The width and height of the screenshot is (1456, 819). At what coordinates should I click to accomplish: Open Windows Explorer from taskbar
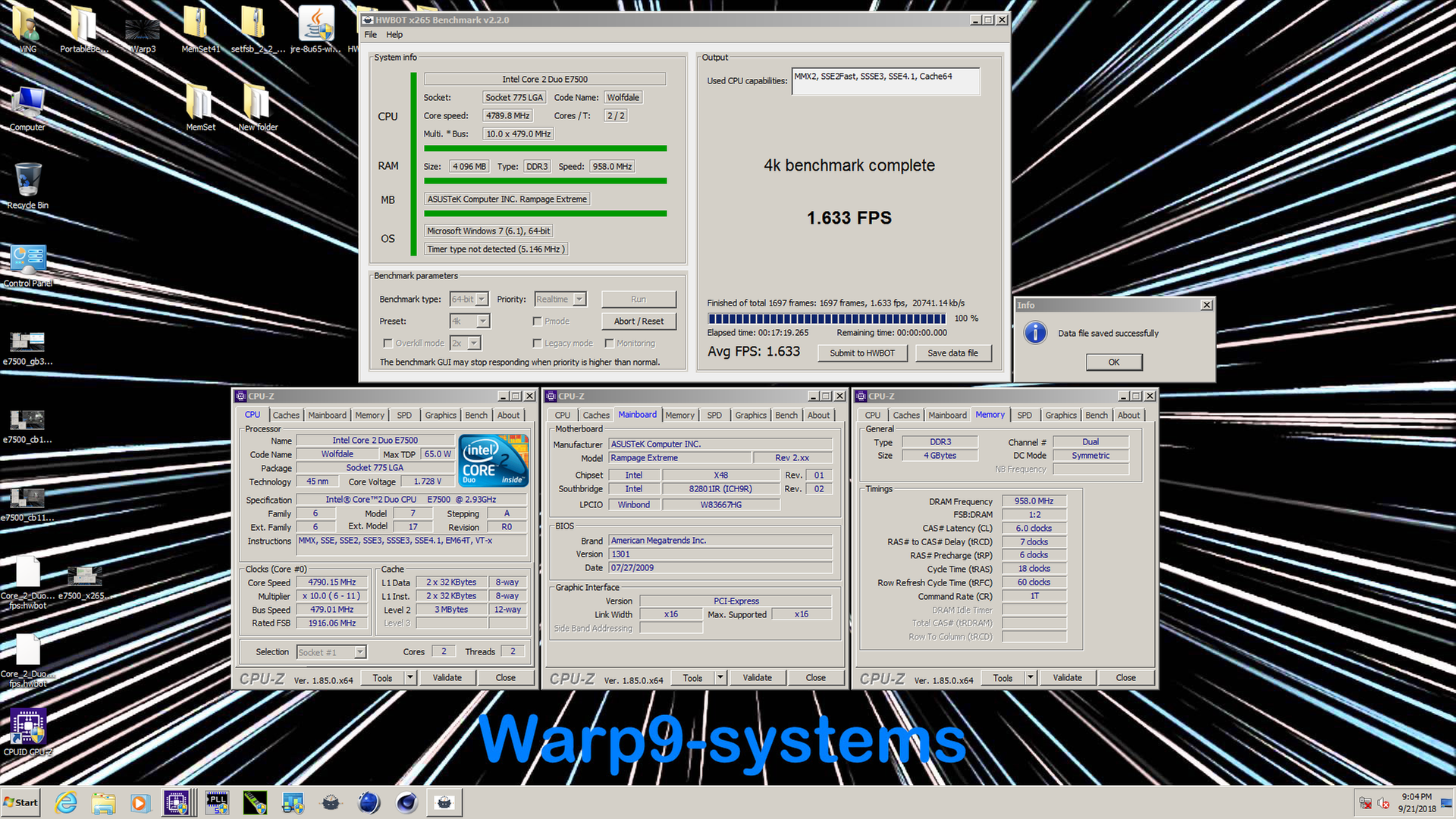(103, 802)
